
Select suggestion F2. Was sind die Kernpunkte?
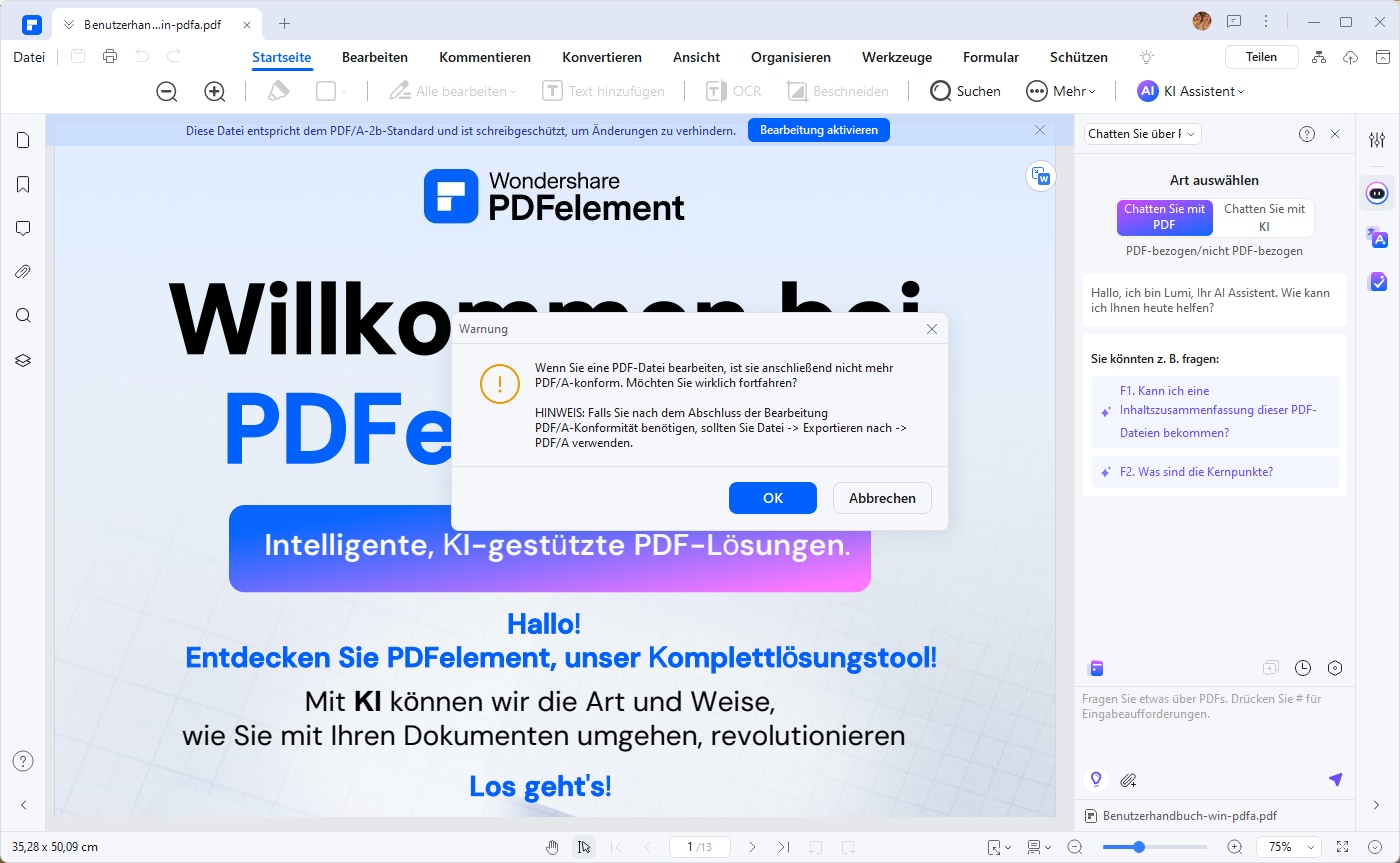click(1215, 472)
